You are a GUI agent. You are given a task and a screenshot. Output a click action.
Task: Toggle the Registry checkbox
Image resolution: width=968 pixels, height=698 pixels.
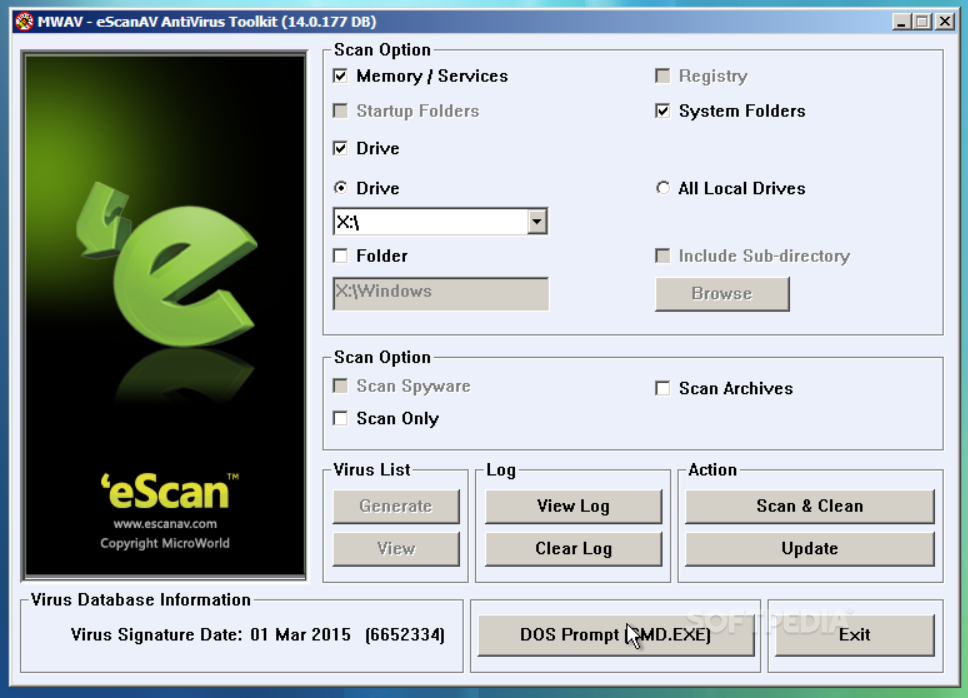(662, 76)
